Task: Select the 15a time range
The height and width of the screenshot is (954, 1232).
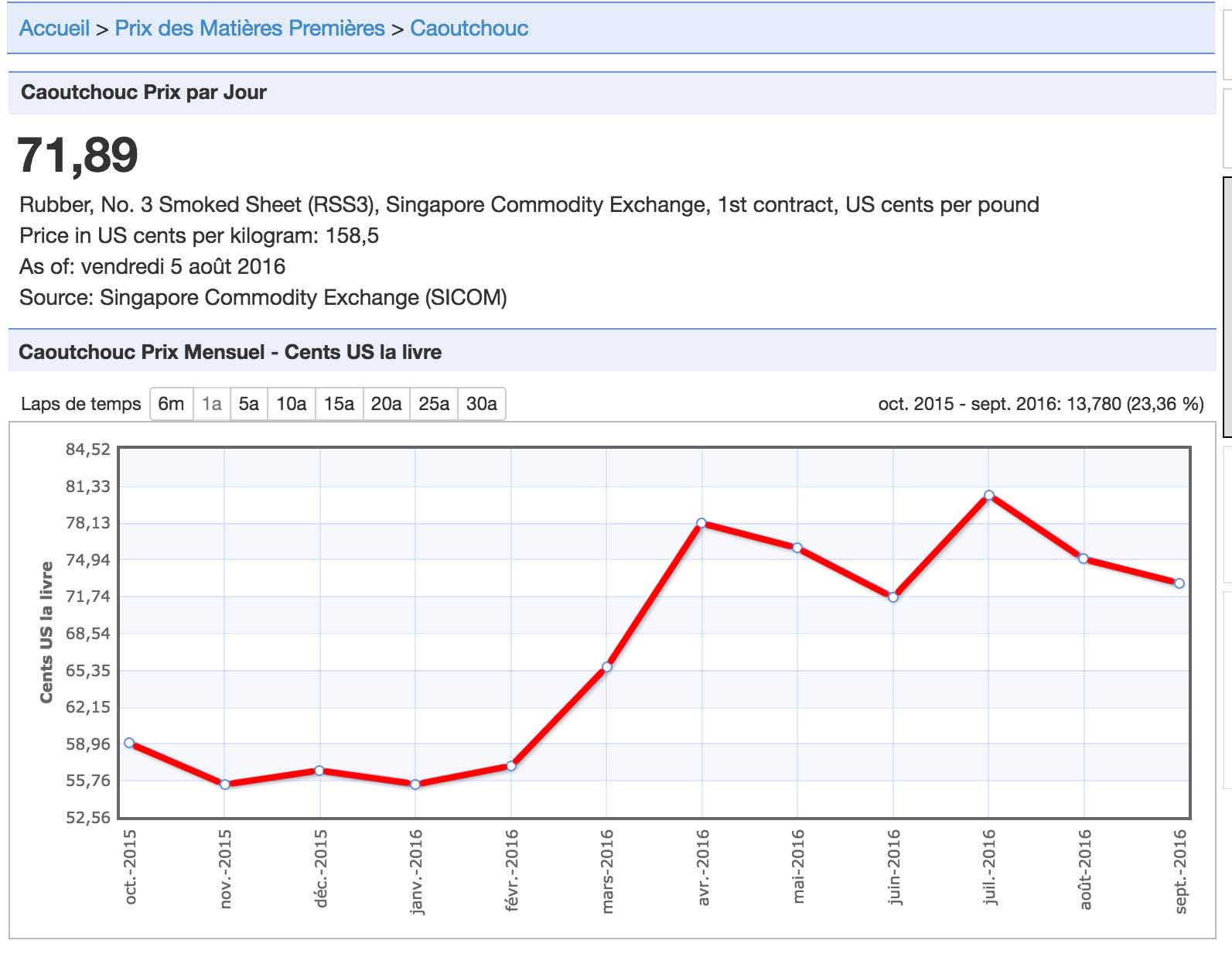Action: (339, 404)
